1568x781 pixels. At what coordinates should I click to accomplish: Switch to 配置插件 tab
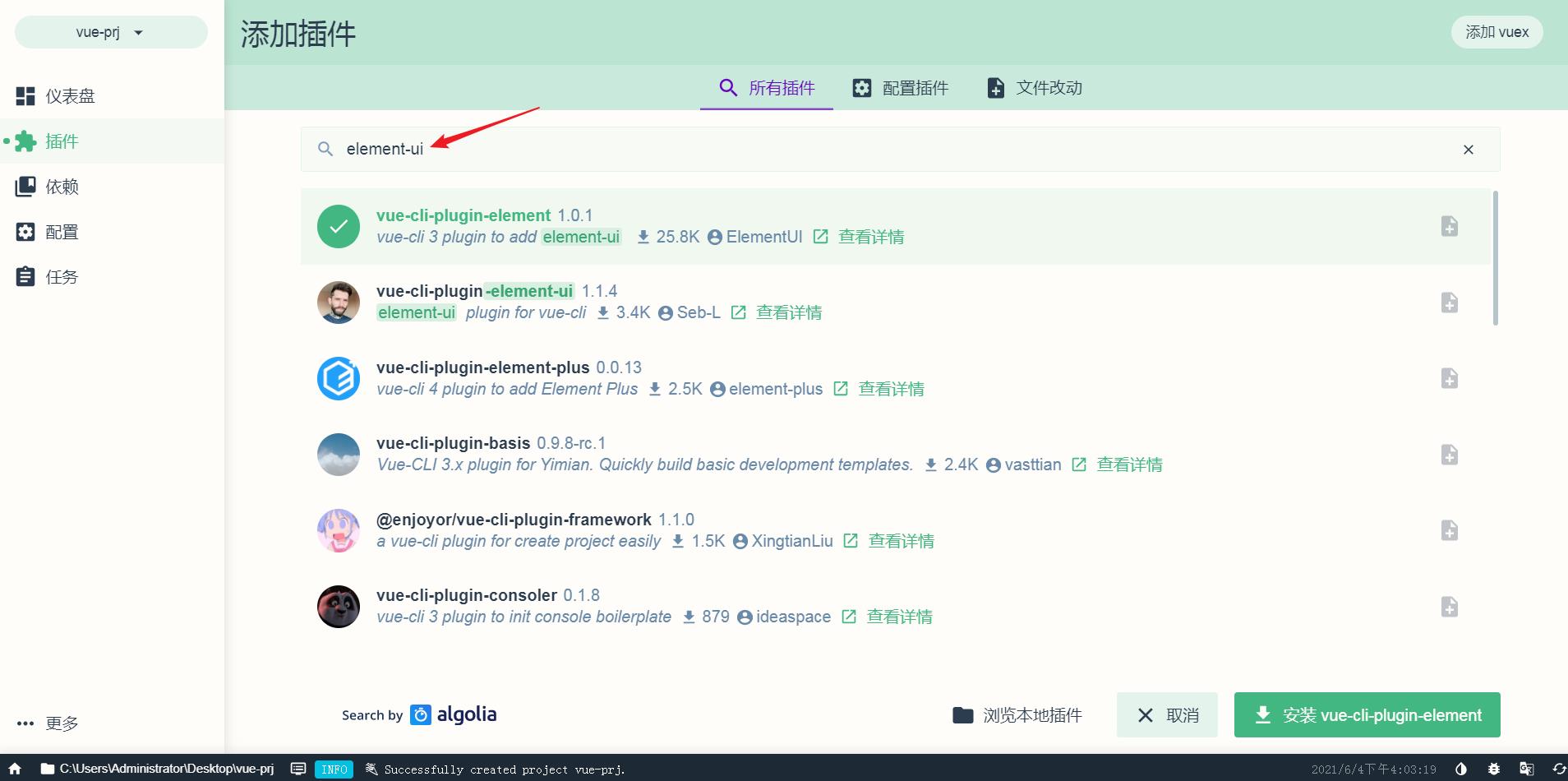pos(900,88)
